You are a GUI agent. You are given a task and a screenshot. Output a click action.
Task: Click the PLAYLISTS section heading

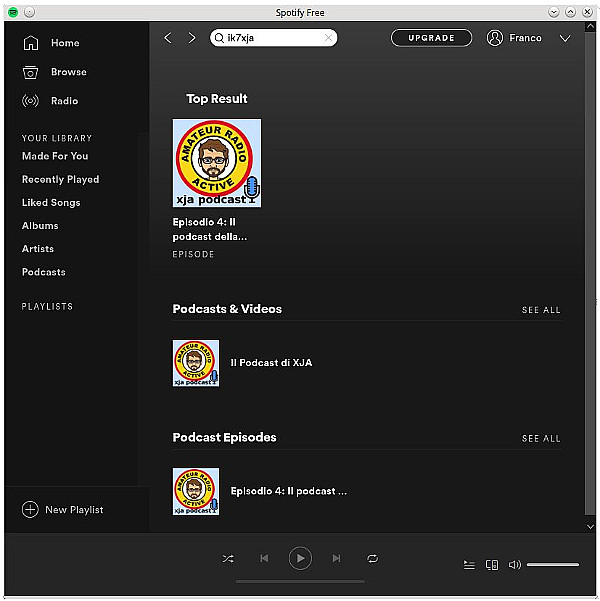(47, 307)
